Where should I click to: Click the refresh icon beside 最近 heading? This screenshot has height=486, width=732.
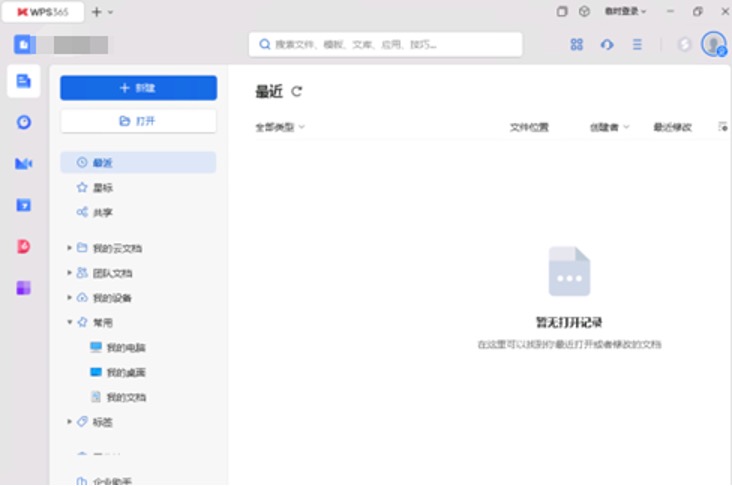point(297,92)
